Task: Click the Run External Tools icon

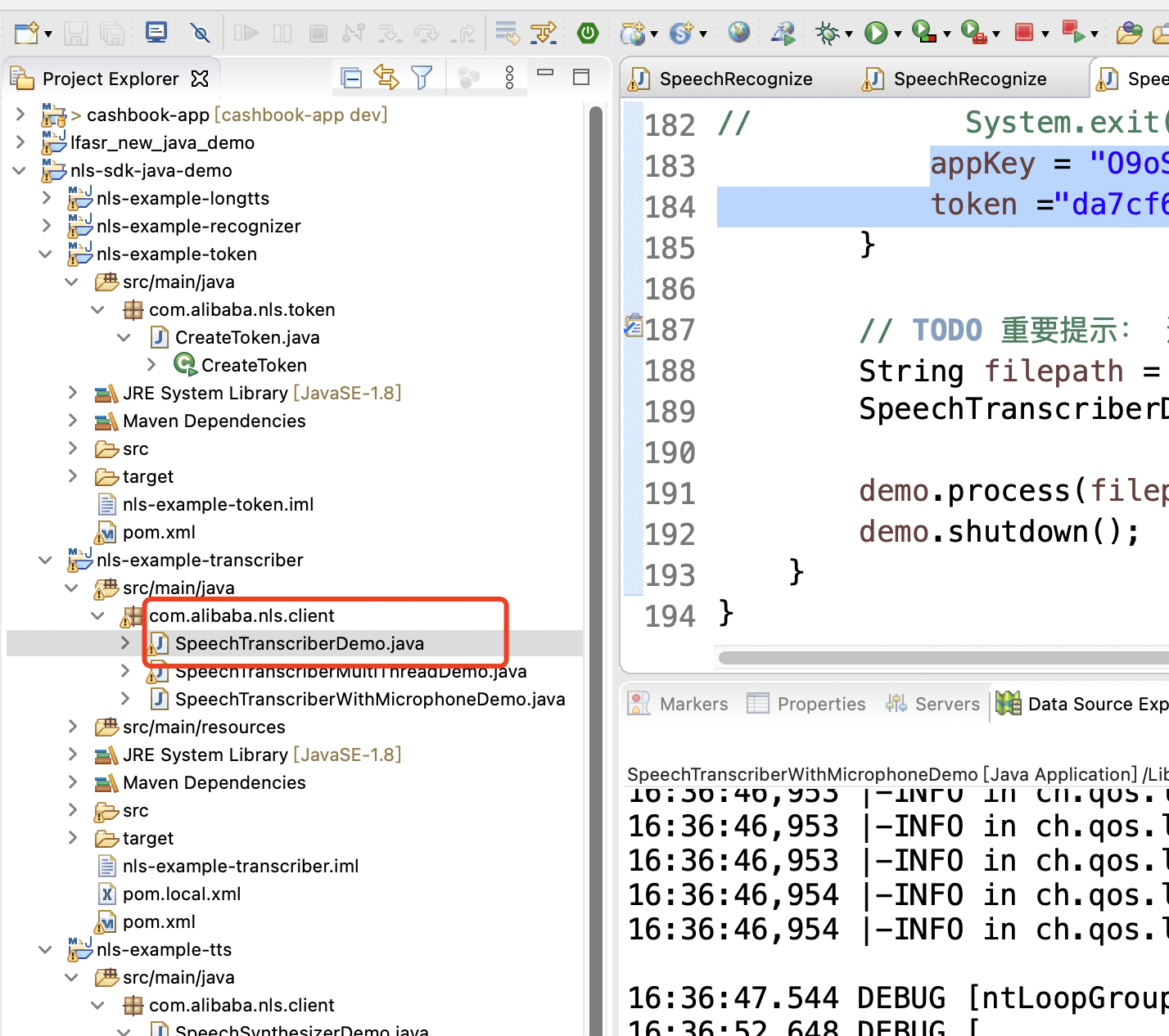Action: click(x=973, y=33)
